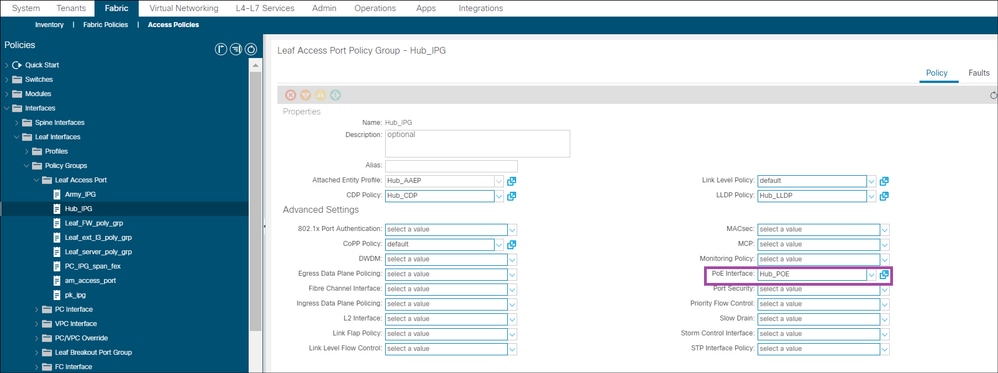Open the Tenants top menu

coord(70,8)
